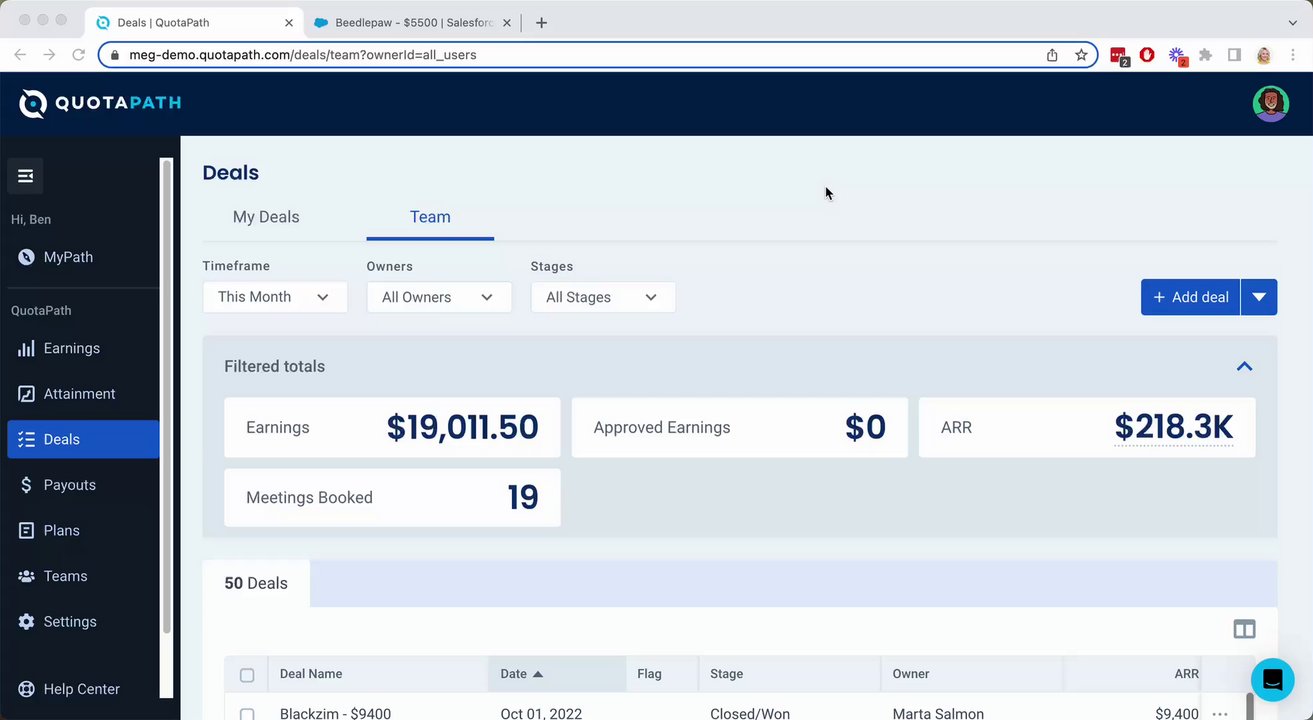The image size is (1313, 720).
Task: Reload the page
Action: [x=78, y=55]
